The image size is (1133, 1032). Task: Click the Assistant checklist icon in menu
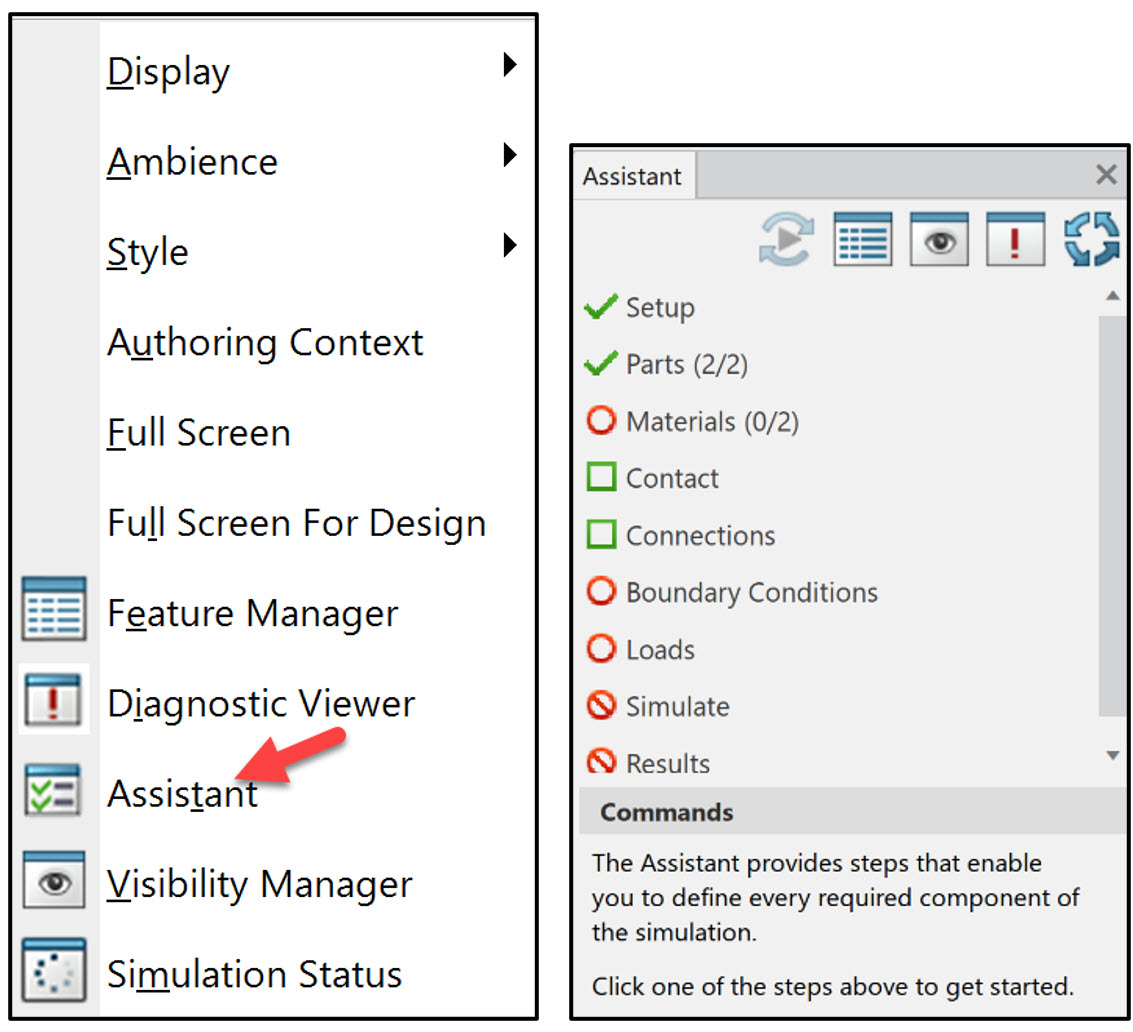53,793
